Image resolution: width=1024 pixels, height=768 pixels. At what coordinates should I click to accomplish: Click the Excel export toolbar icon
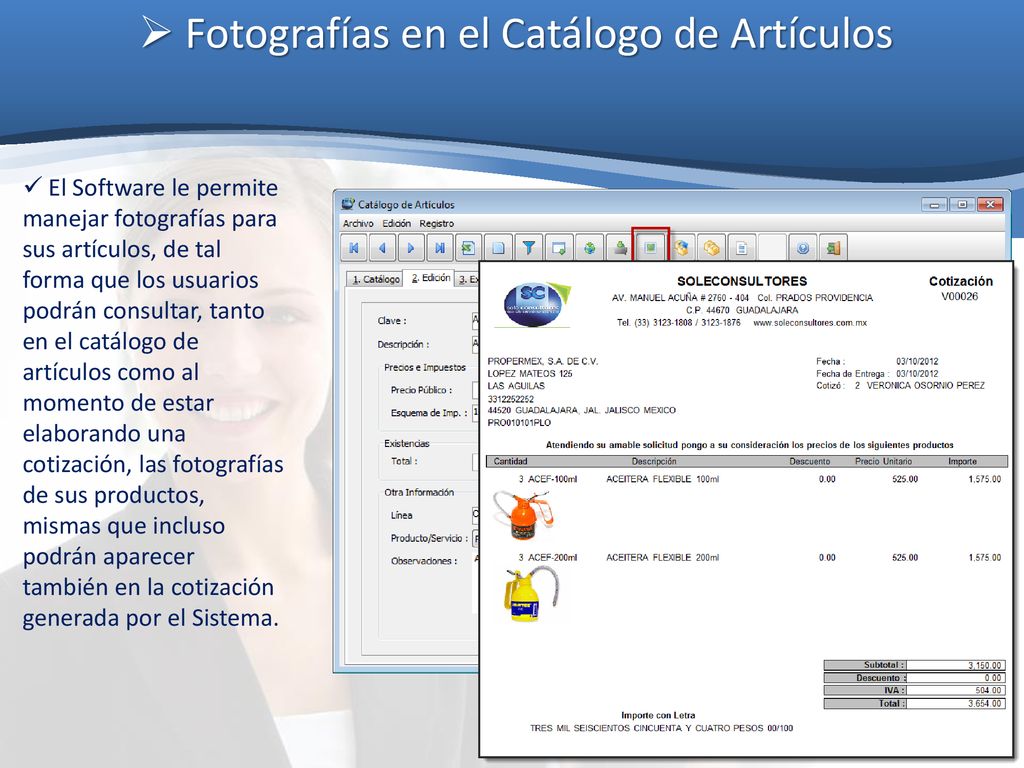pyautogui.click(x=468, y=248)
